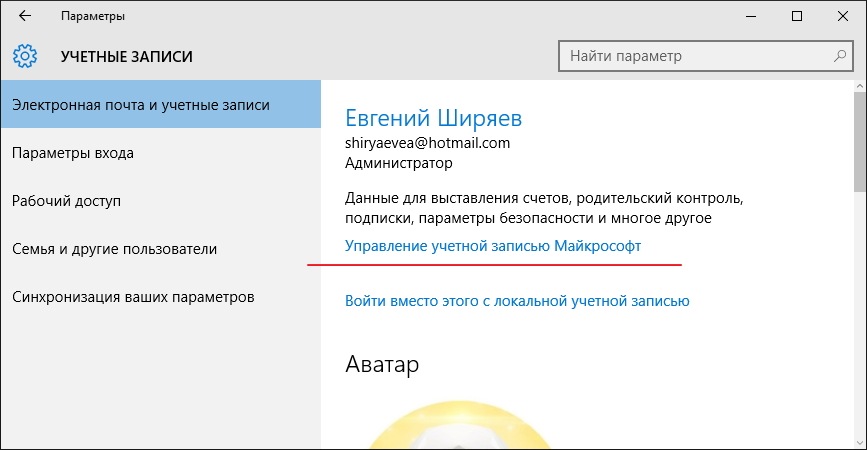The width and height of the screenshot is (867, 450).
Task: Click "Управление учетной записью Майкрософт" link
Action: coord(493,245)
